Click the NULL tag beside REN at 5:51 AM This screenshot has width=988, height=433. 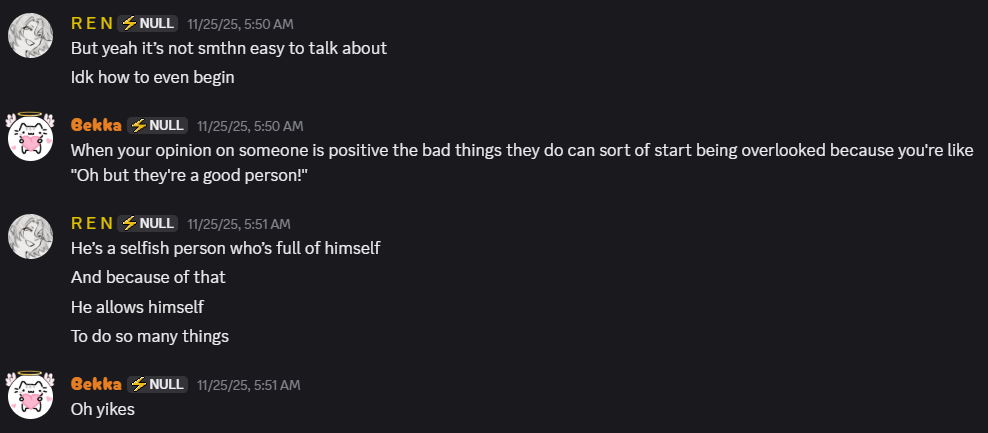(x=147, y=223)
